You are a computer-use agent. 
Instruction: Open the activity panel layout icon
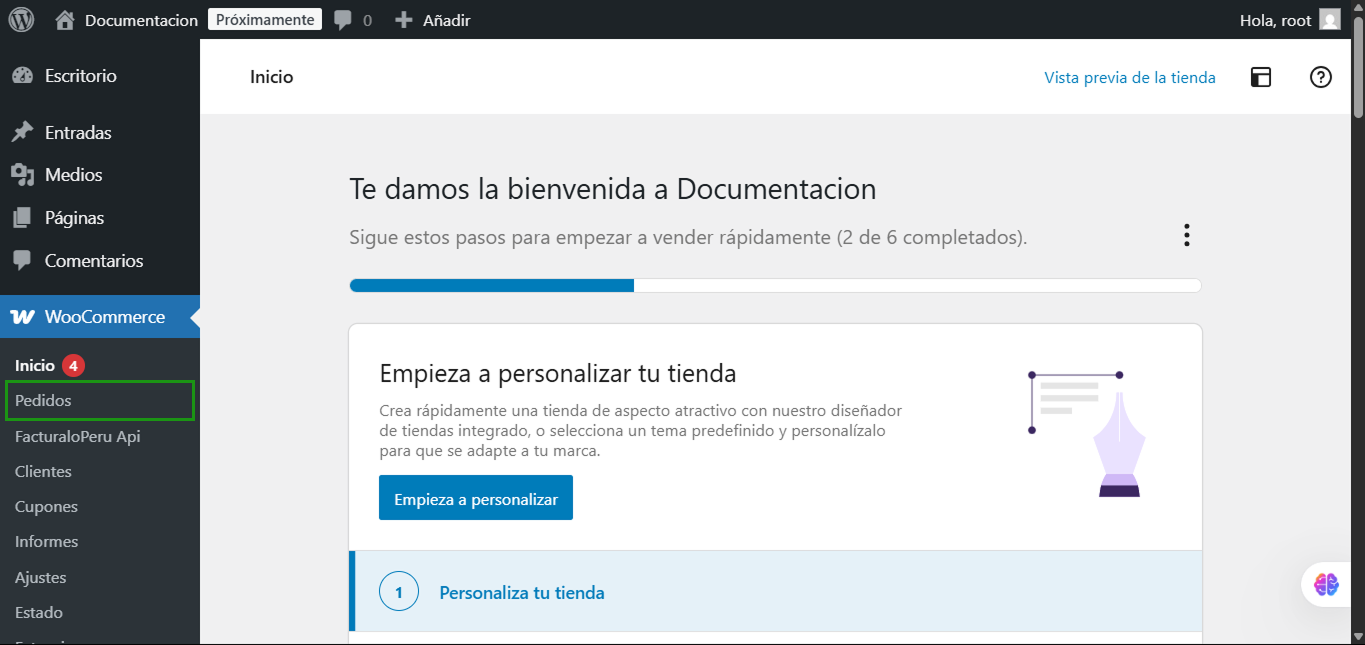pos(1261,77)
